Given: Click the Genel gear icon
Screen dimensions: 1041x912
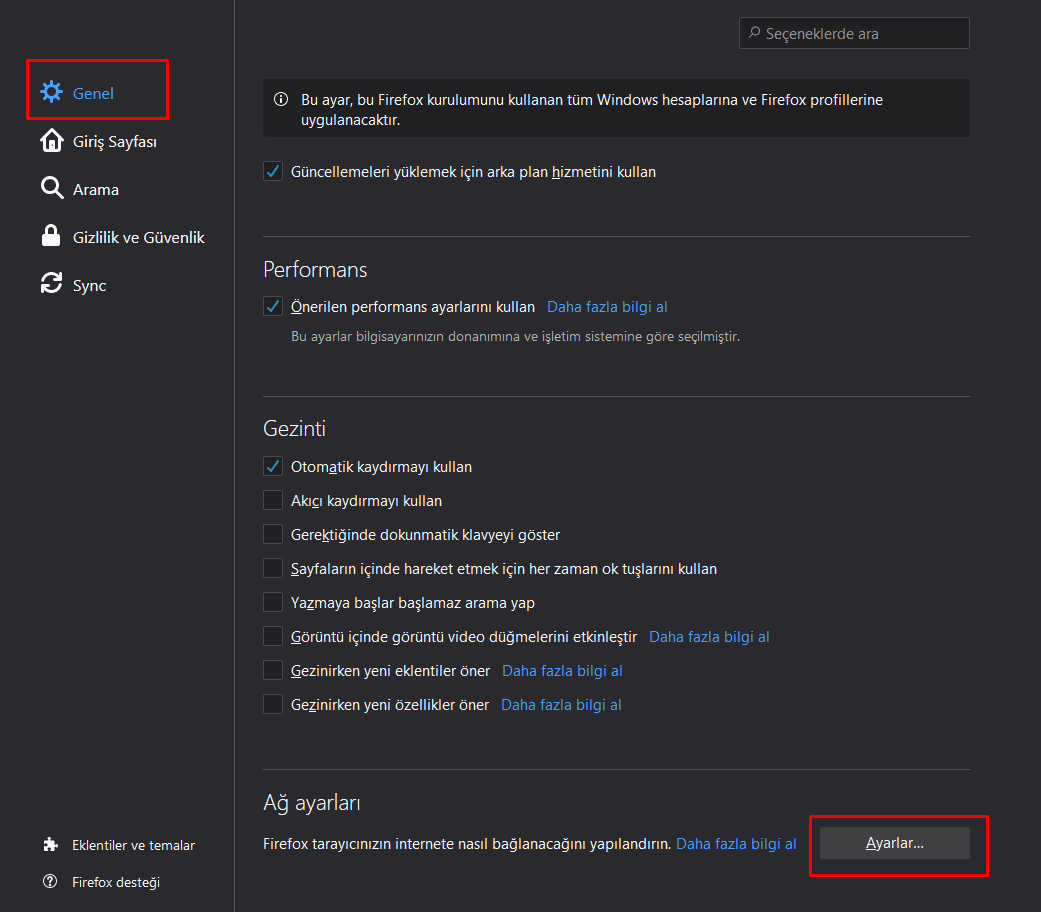Looking at the screenshot, I should tap(51, 93).
